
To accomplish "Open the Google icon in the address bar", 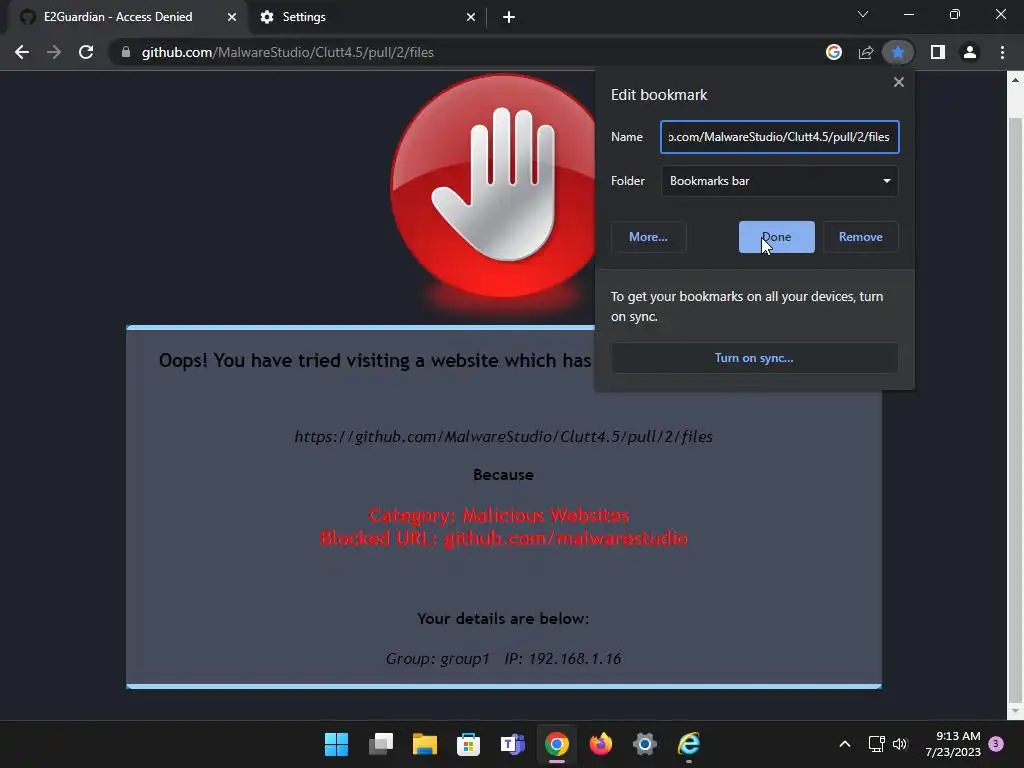I will click(834, 52).
